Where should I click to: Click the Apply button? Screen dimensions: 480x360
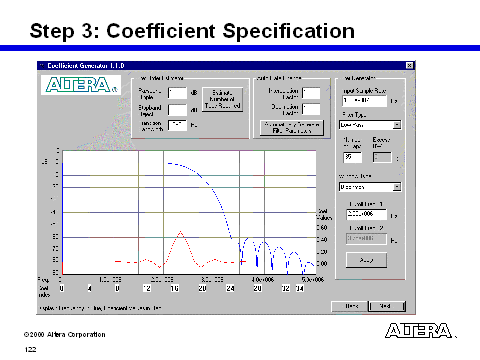click(x=366, y=260)
